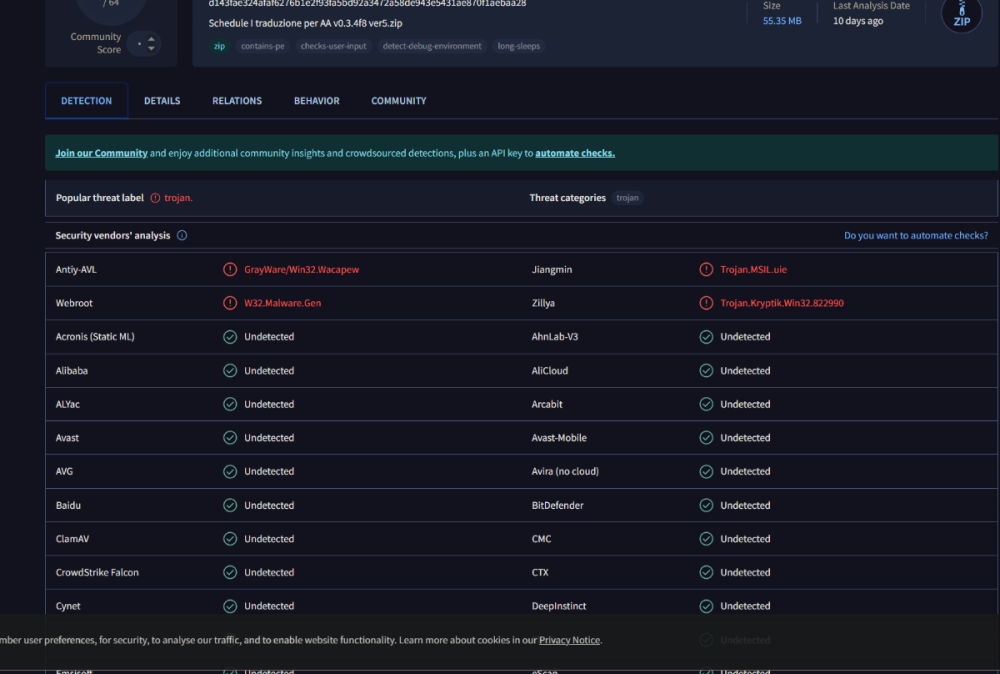This screenshot has width=1000, height=674.
Task: Open the automate checks link in banner
Action: [574, 153]
